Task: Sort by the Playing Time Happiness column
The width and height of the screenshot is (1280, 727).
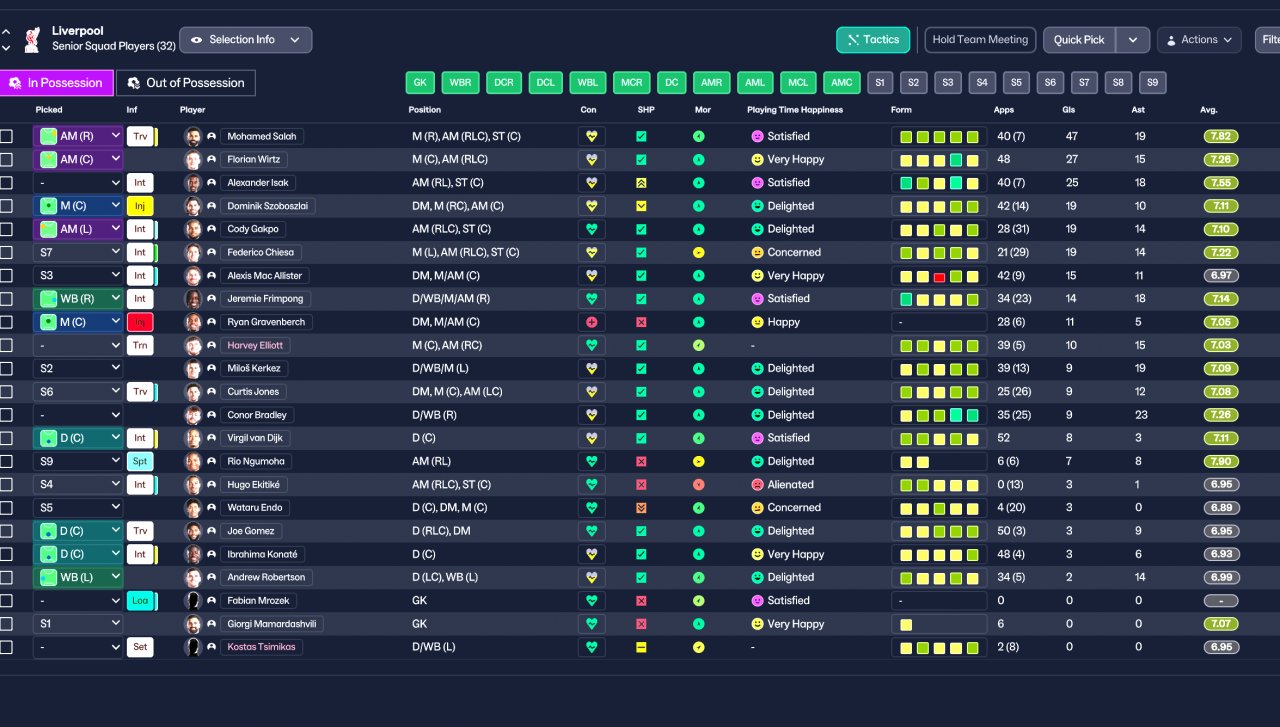Action: 795,110
